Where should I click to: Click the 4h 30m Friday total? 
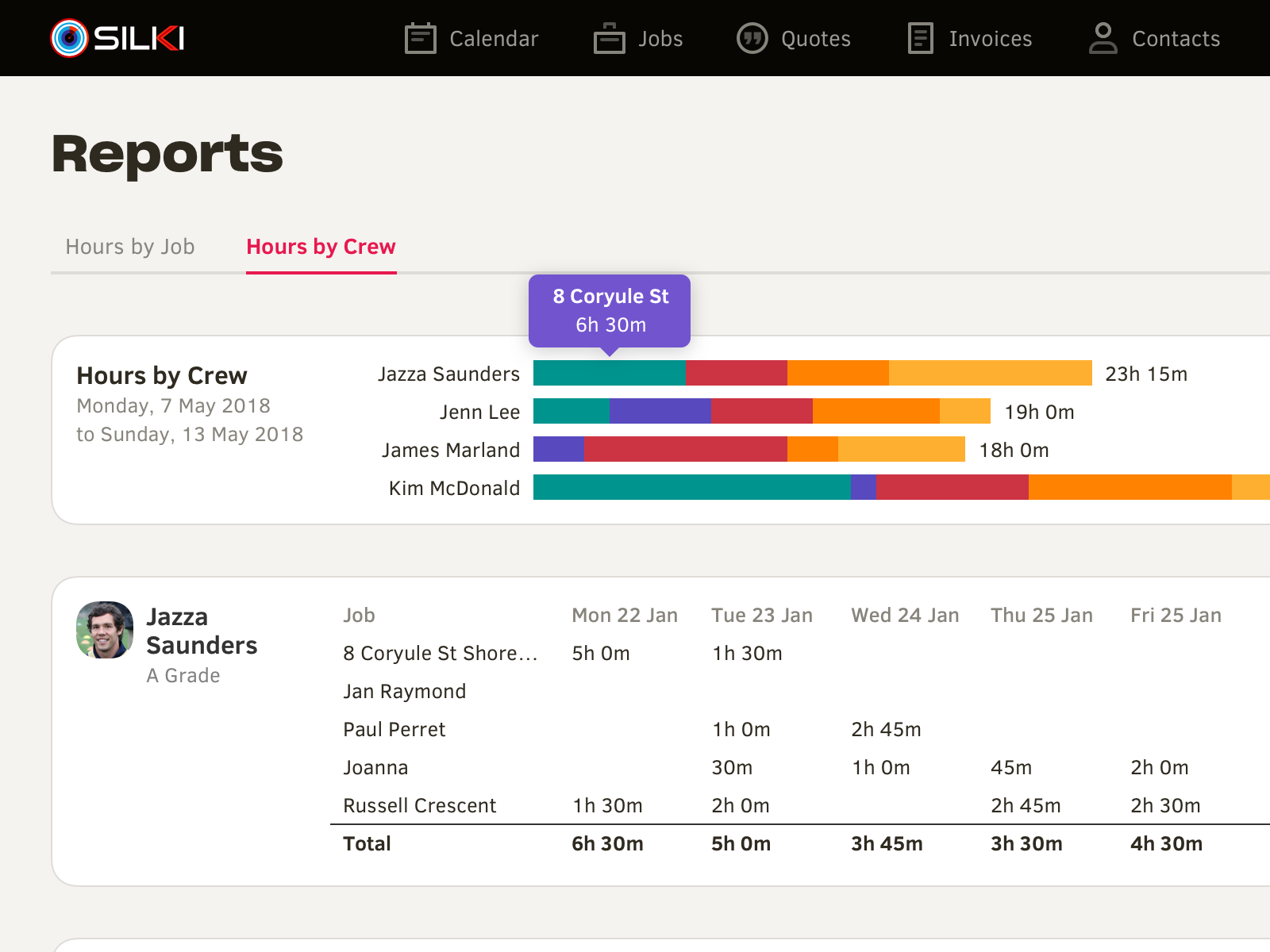[1166, 843]
